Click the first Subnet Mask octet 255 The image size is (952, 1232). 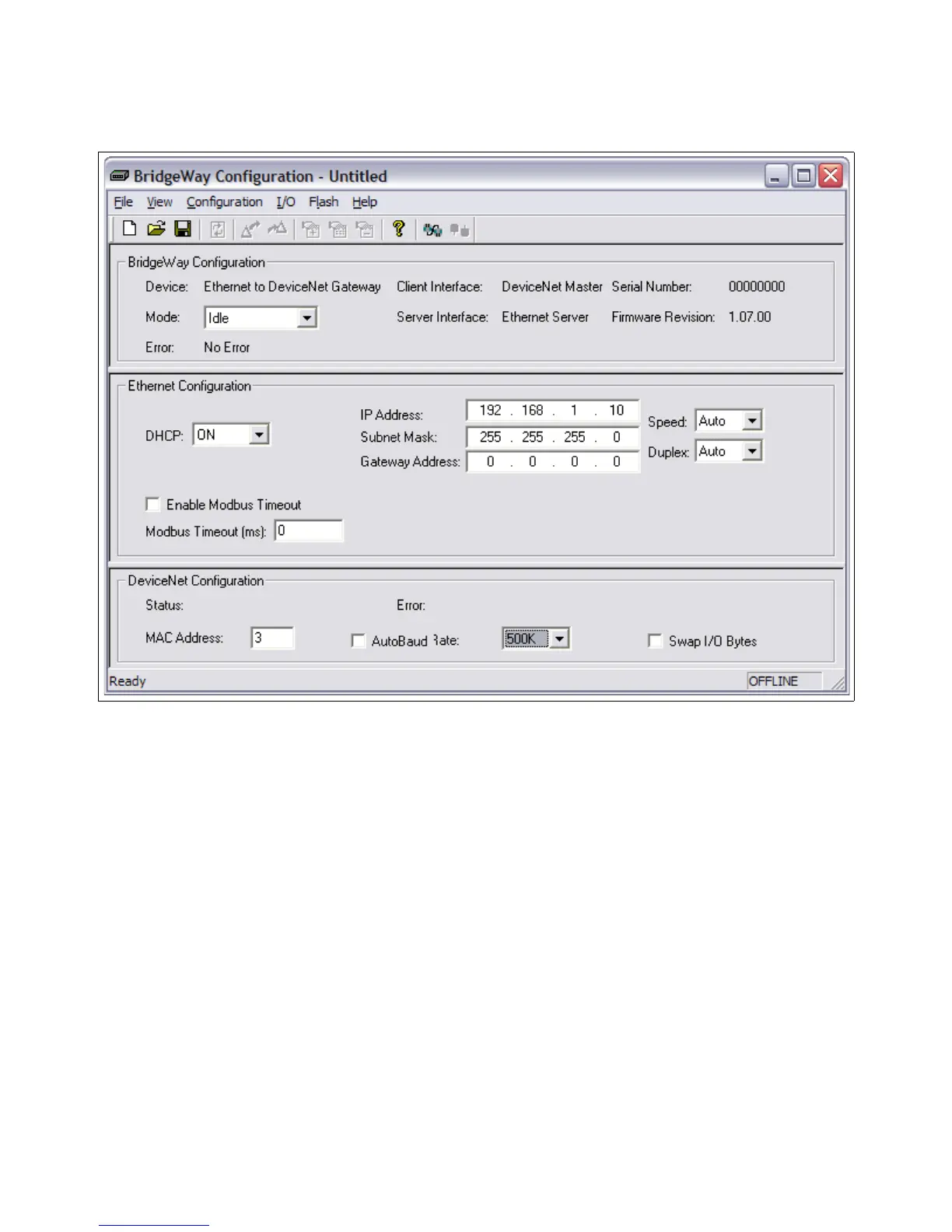coord(490,437)
